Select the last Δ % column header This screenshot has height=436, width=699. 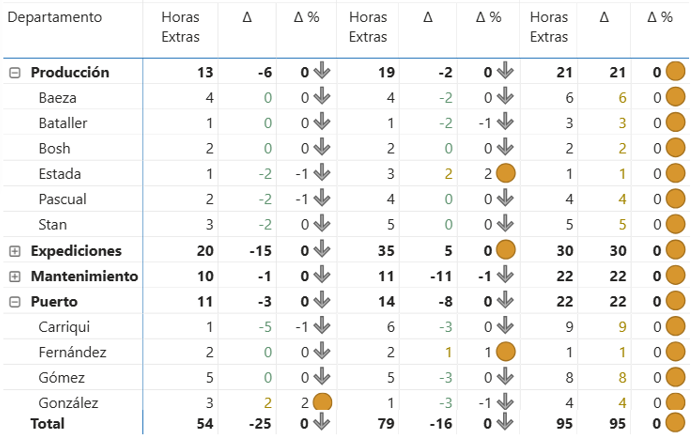pos(660,17)
